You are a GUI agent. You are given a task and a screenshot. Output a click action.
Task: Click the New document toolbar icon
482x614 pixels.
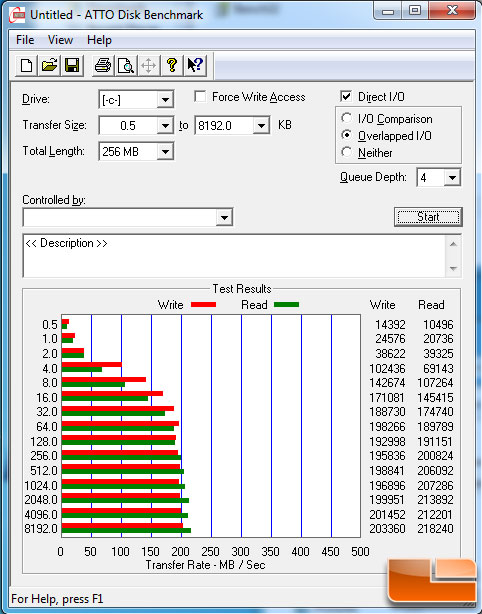(26, 65)
